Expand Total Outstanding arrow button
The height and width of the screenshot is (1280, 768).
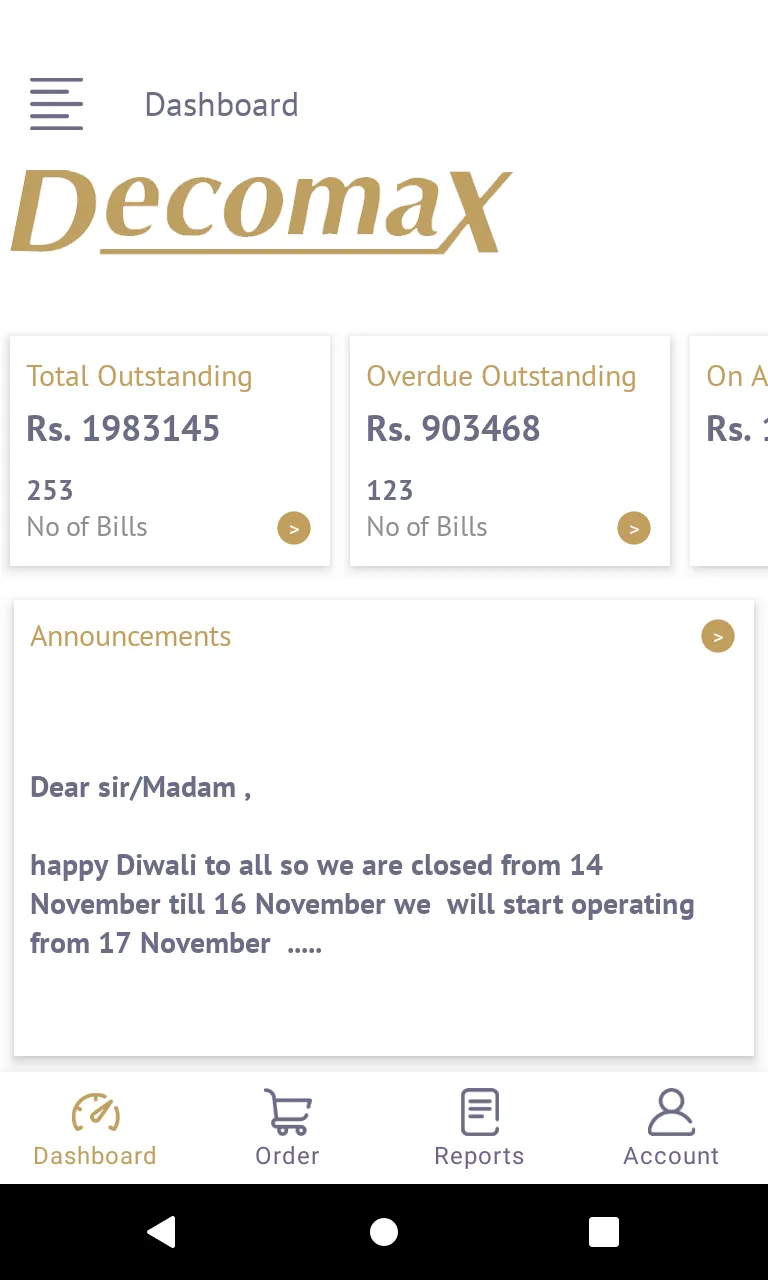point(294,528)
